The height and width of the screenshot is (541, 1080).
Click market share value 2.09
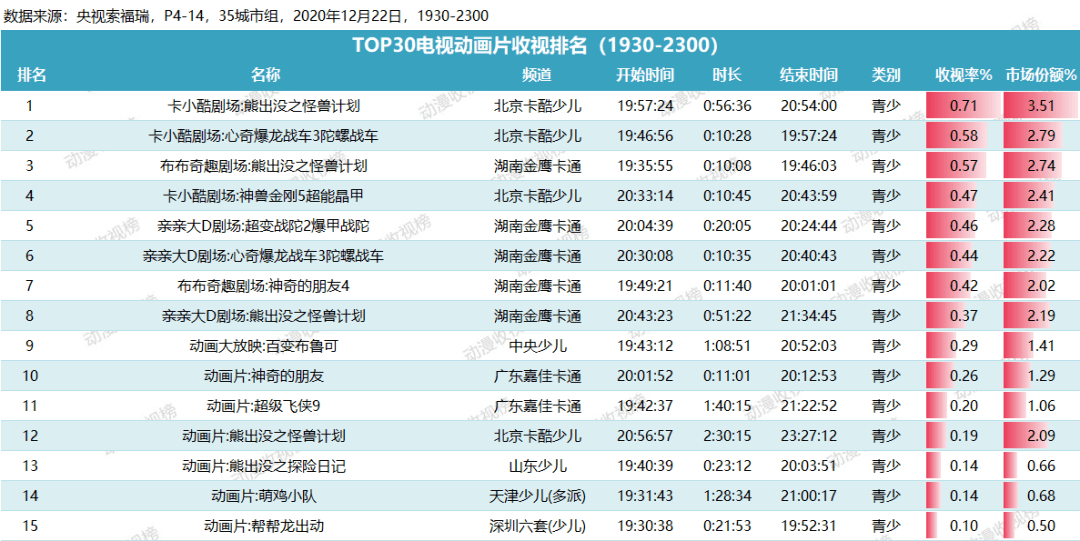[x=1041, y=436]
